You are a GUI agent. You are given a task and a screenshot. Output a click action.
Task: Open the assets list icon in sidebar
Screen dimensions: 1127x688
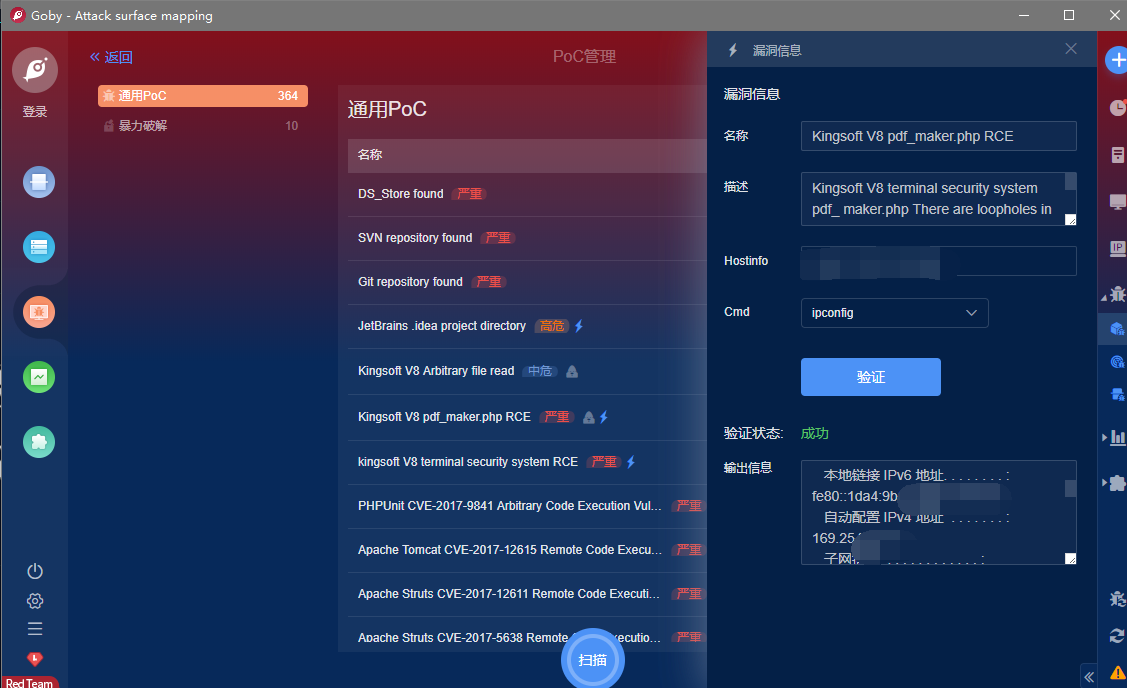39,247
